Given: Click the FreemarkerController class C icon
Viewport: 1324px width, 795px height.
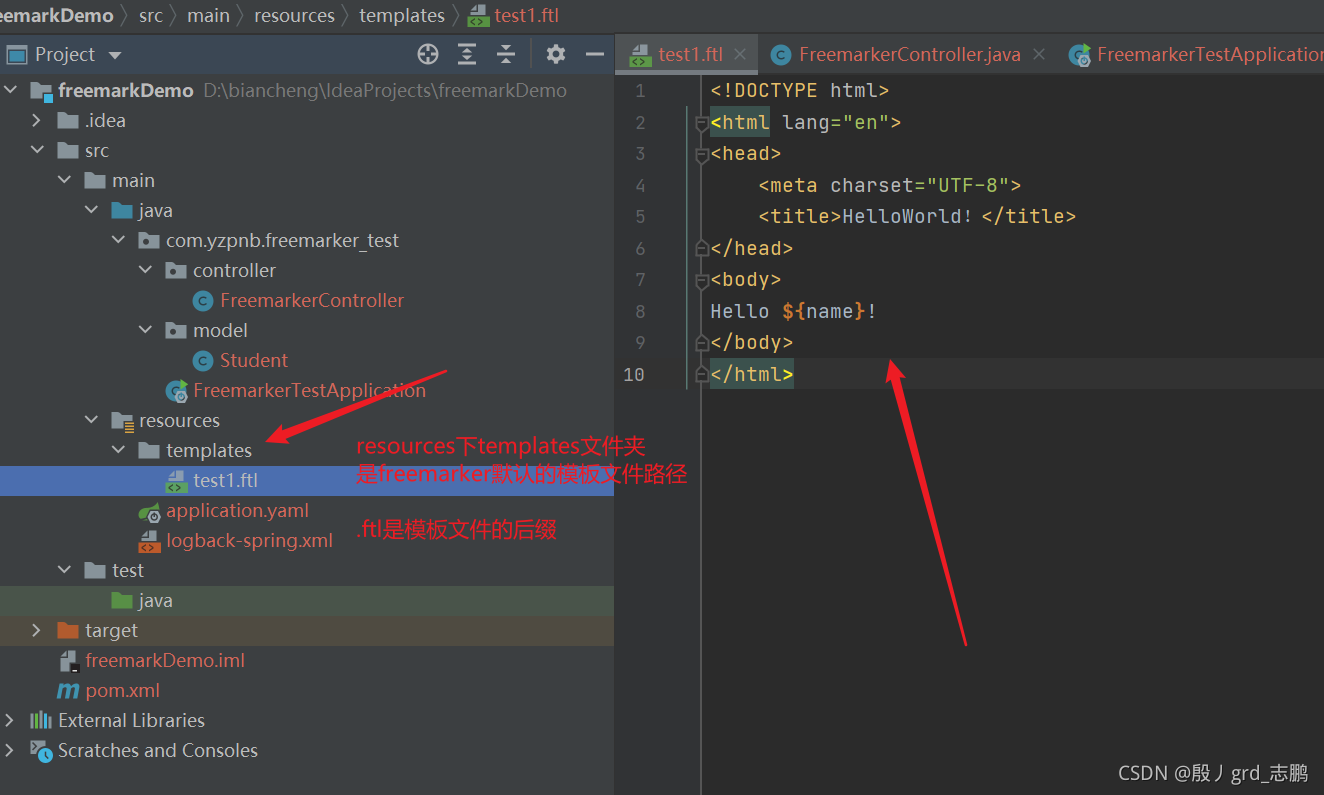Looking at the screenshot, I should tap(203, 300).
